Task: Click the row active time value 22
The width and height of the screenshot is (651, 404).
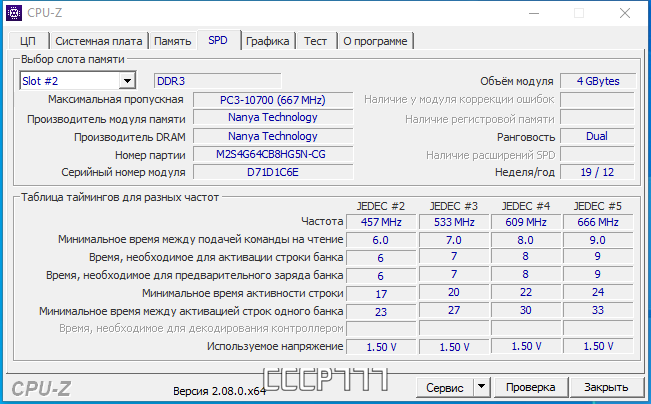Action: (526, 293)
